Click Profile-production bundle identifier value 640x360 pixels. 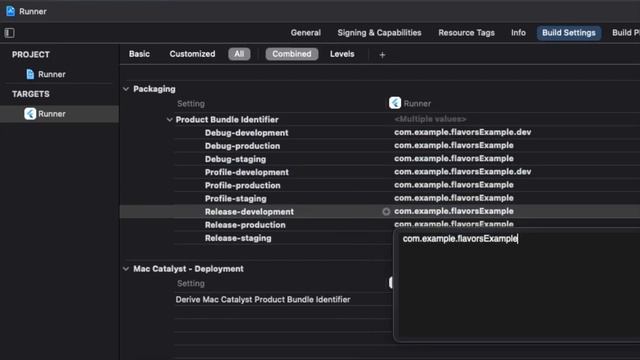454,184
